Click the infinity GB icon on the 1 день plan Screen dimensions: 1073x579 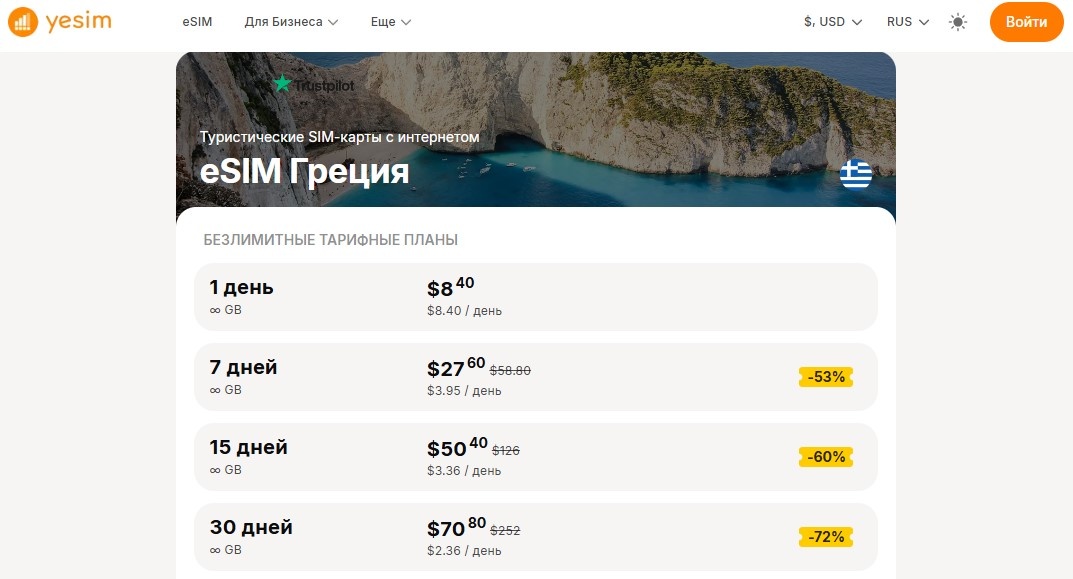click(x=216, y=310)
